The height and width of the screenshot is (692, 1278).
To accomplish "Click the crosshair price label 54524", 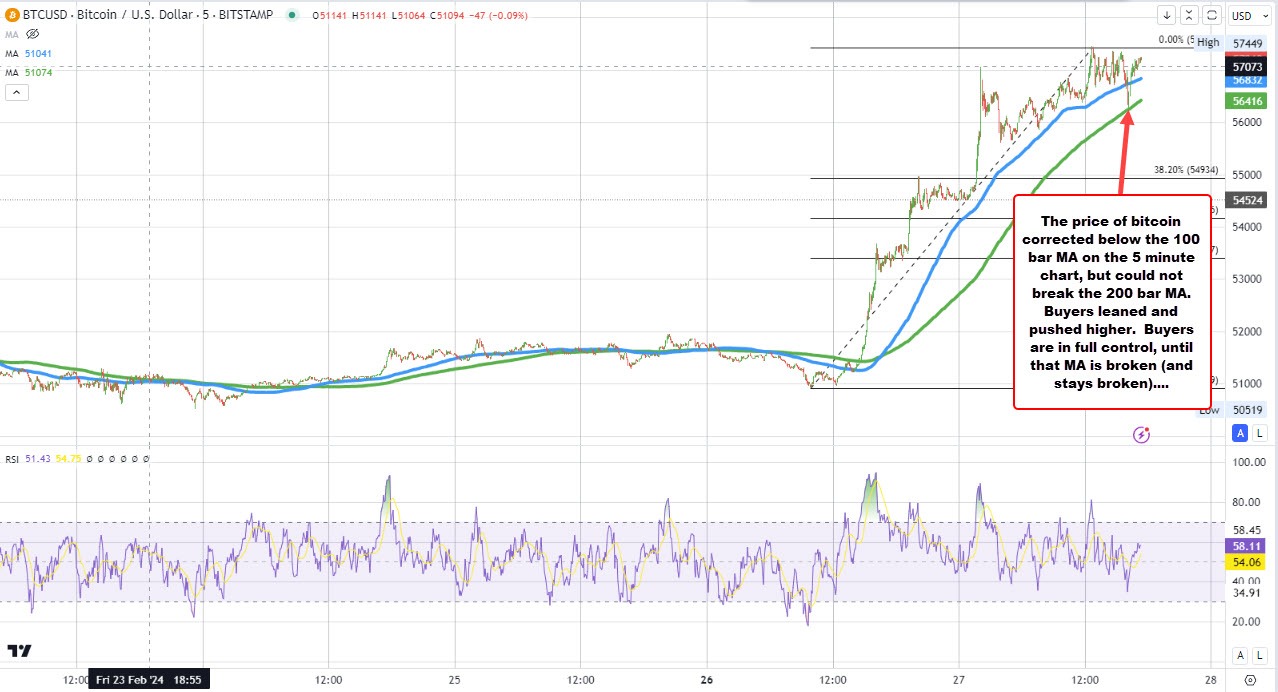I will pos(1247,199).
